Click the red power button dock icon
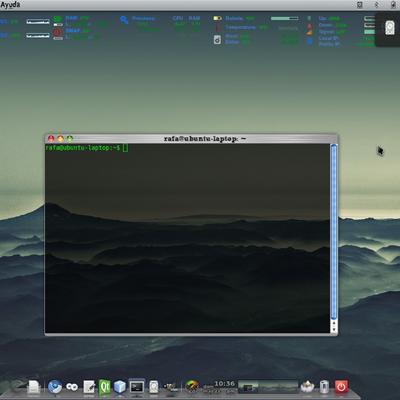This screenshot has width=400, height=400. coord(341,387)
